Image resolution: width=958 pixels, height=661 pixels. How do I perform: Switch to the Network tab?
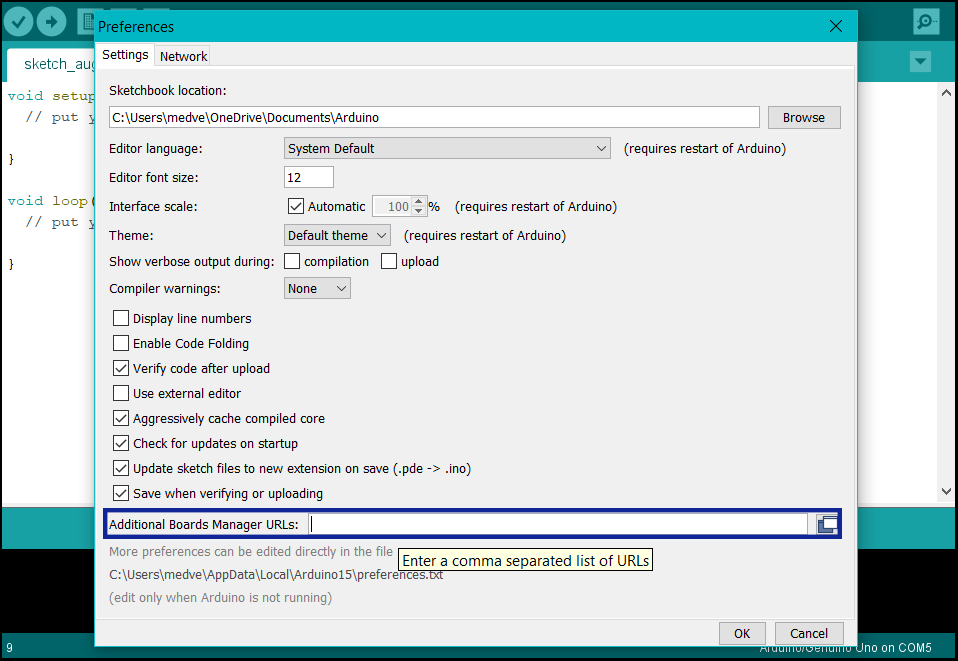point(184,56)
